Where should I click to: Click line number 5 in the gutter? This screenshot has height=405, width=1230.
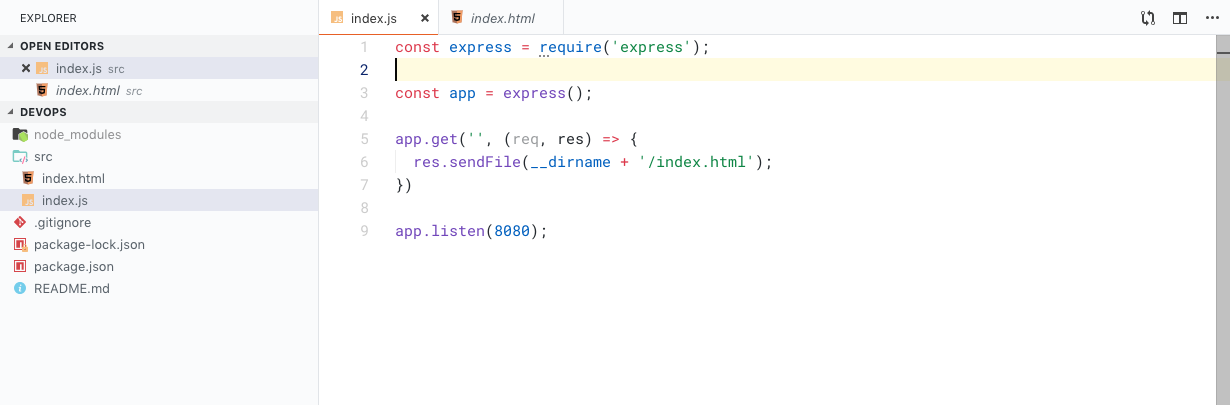click(364, 139)
